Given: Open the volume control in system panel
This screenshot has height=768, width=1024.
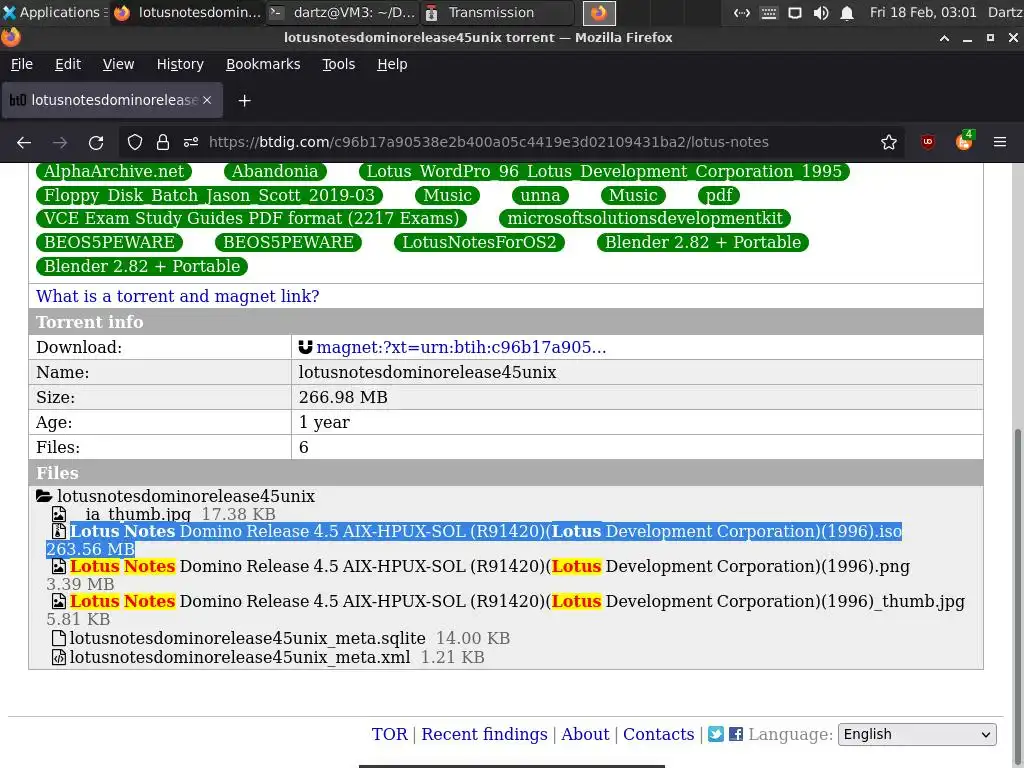Looking at the screenshot, I should click(x=821, y=13).
